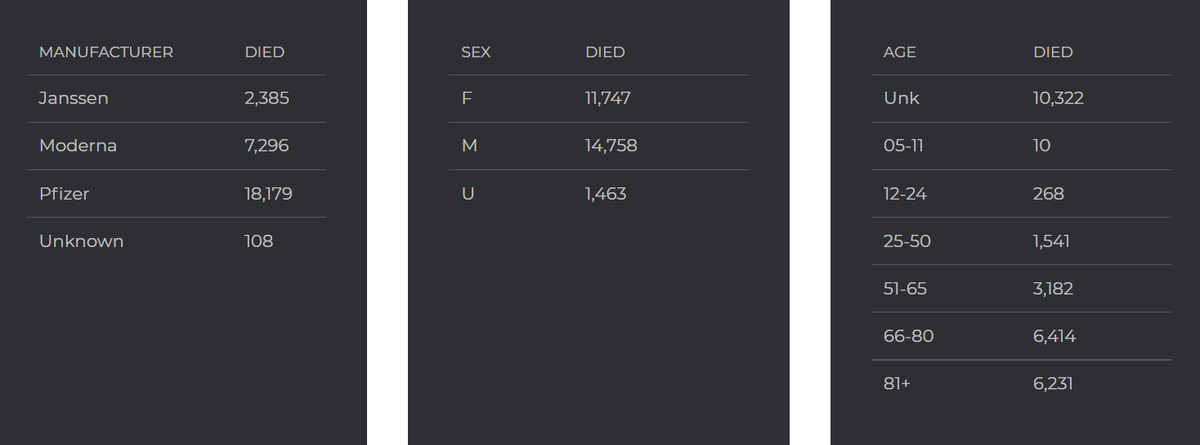Select the Moderna value 7,296

click(x=267, y=145)
